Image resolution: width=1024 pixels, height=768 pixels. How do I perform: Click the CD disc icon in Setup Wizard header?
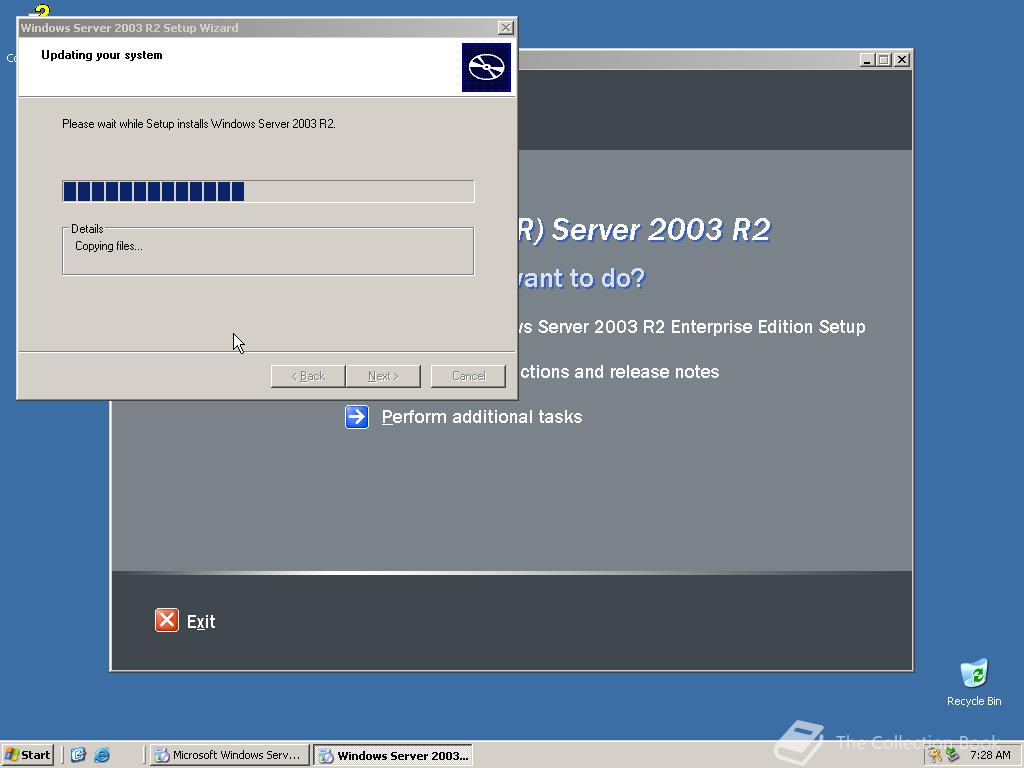point(487,67)
